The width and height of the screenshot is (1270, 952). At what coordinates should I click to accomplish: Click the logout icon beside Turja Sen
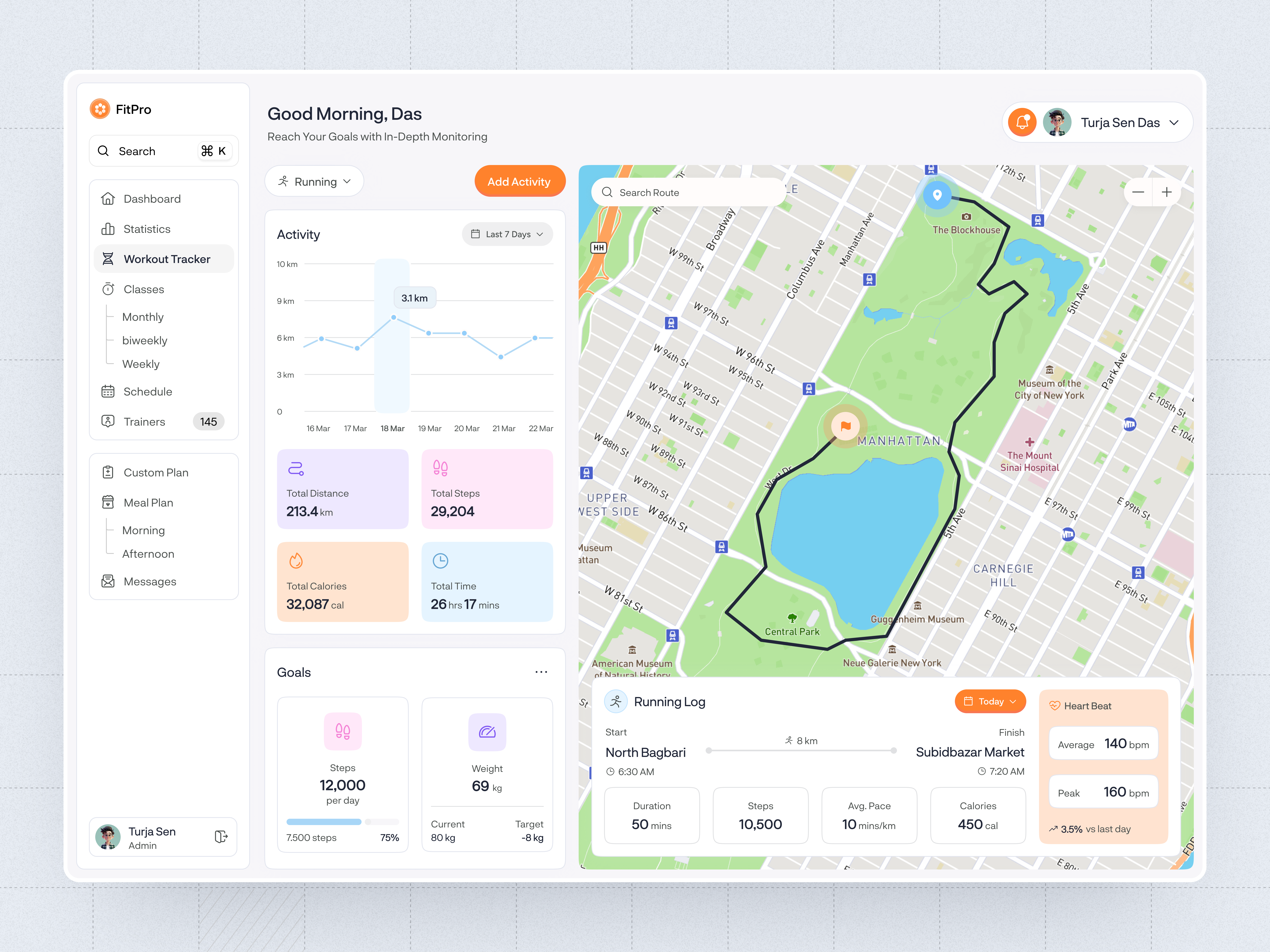click(221, 837)
